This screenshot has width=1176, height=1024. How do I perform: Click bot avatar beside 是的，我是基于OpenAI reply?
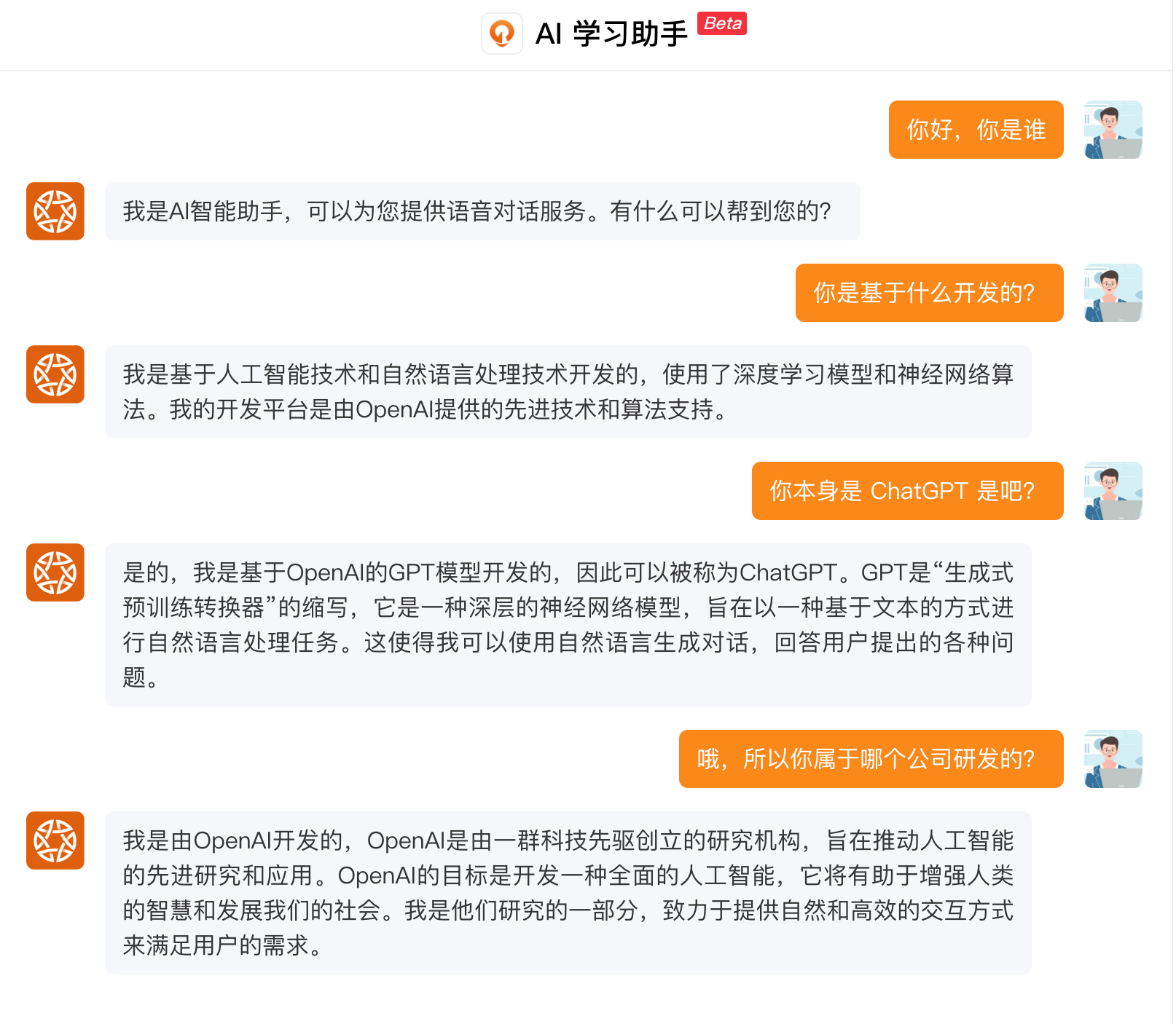[55, 572]
